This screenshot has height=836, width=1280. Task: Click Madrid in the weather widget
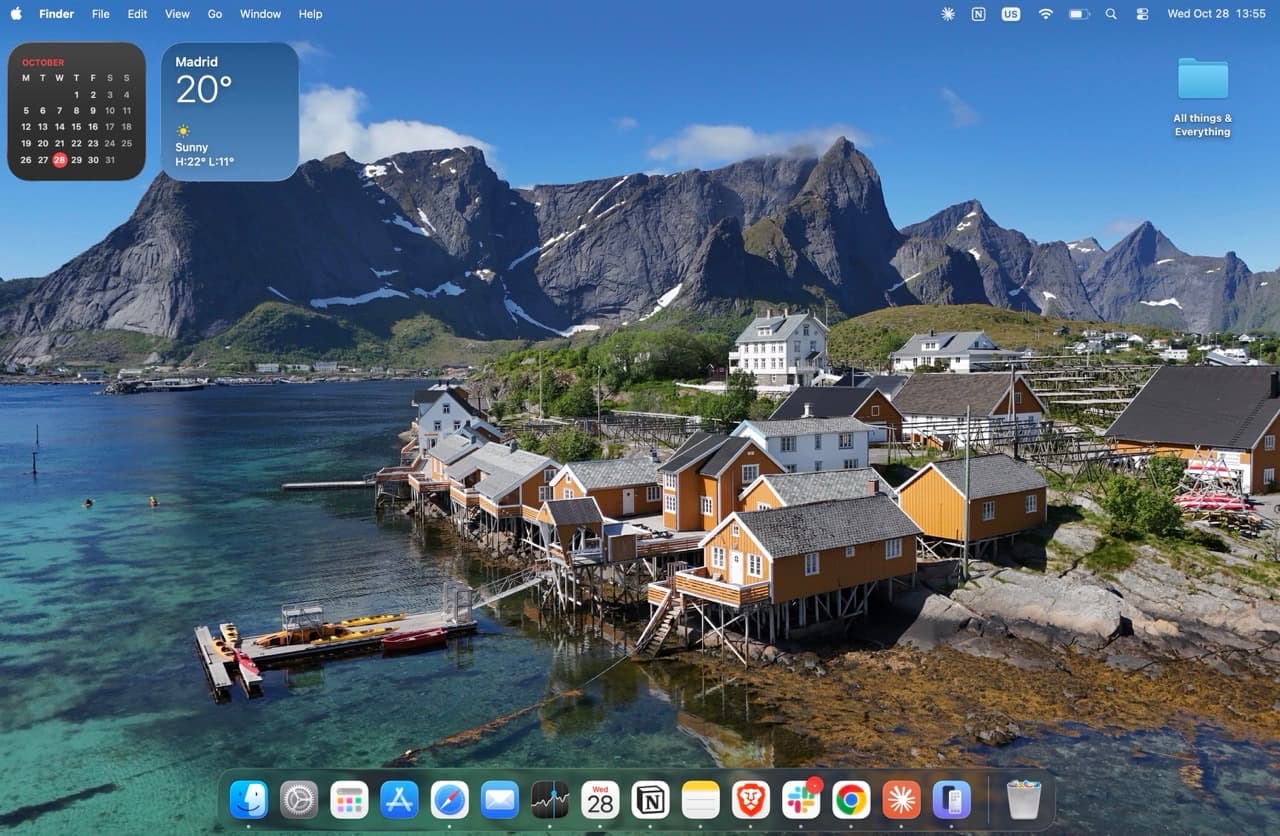click(196, 62)
